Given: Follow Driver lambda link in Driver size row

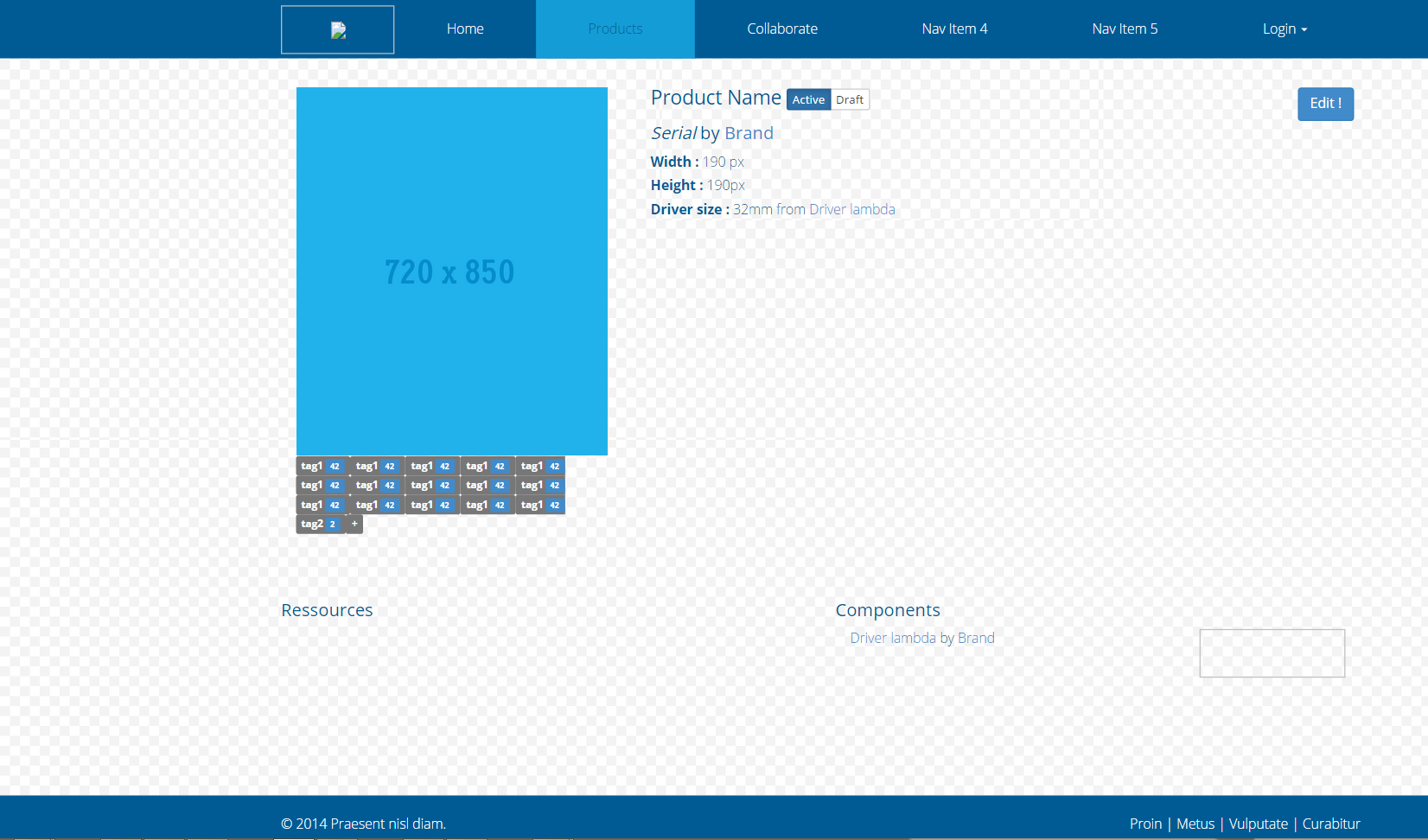Looking at the screenshot, I should coord(851,210).
